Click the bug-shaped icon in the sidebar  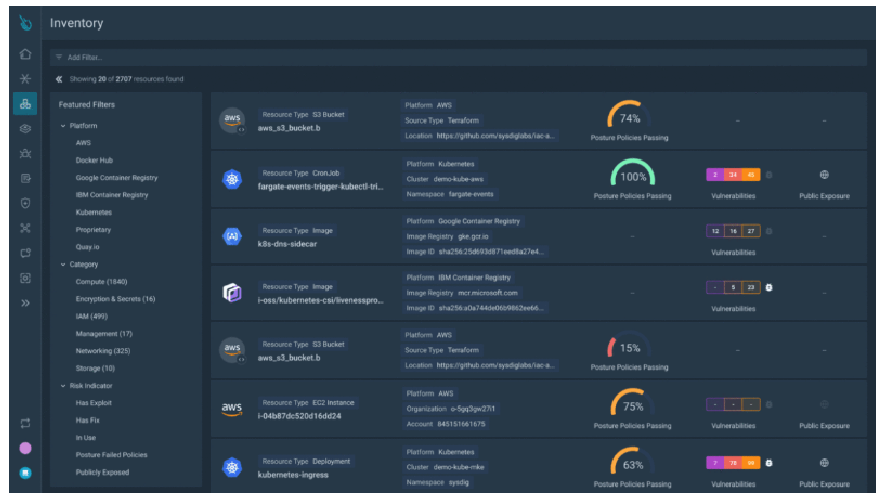coord(25,153)
